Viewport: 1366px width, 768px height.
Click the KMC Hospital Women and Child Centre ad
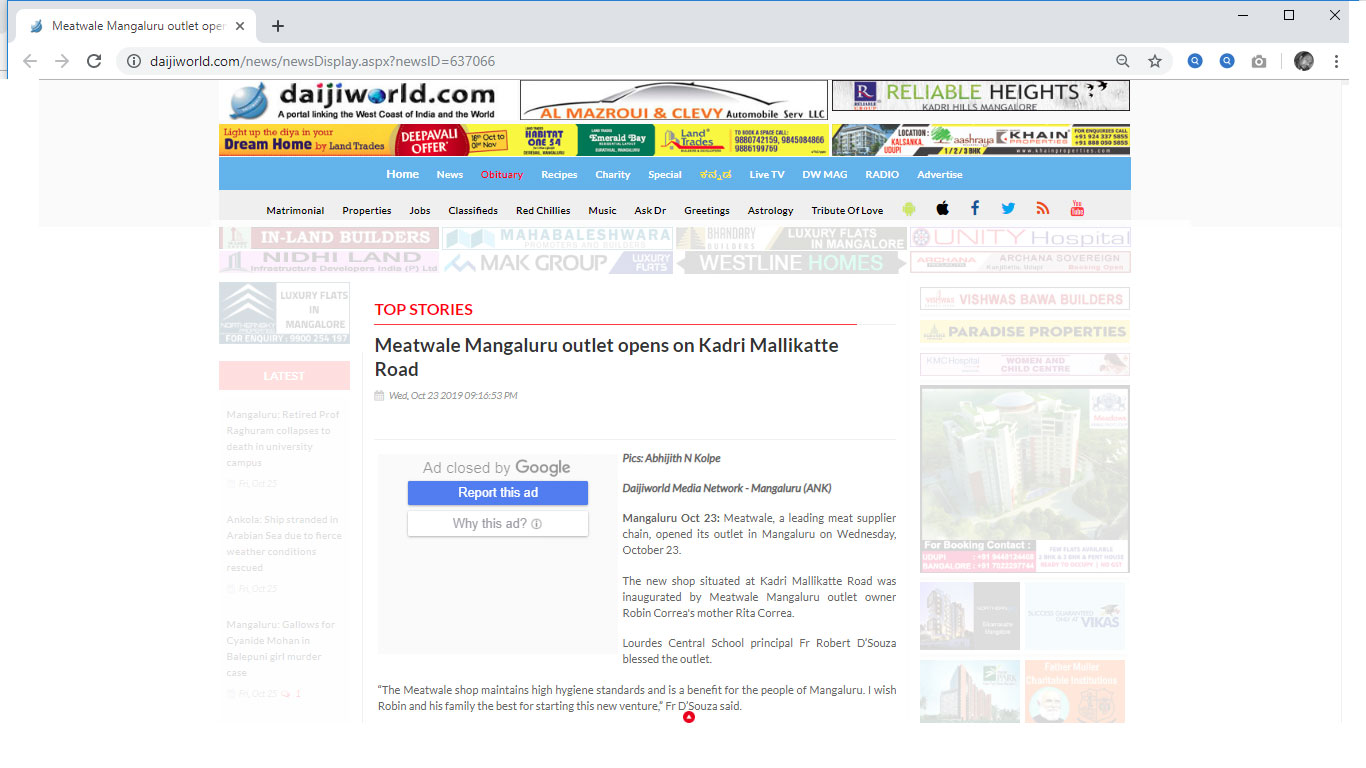coord(1025,364)
